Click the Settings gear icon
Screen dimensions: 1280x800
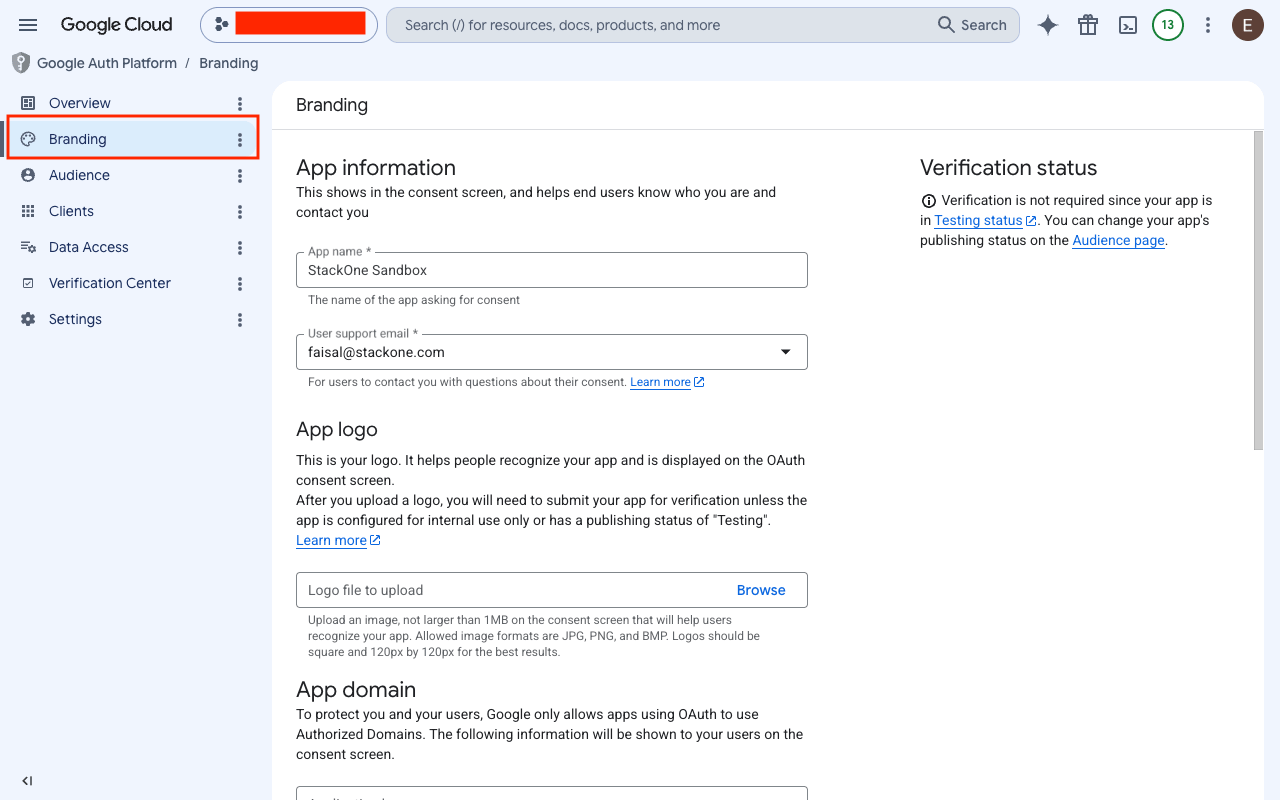[28, 319]
